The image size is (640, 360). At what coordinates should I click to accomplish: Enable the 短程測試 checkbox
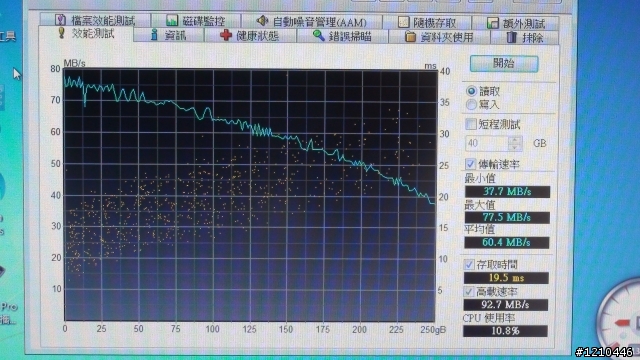point(471,124)
